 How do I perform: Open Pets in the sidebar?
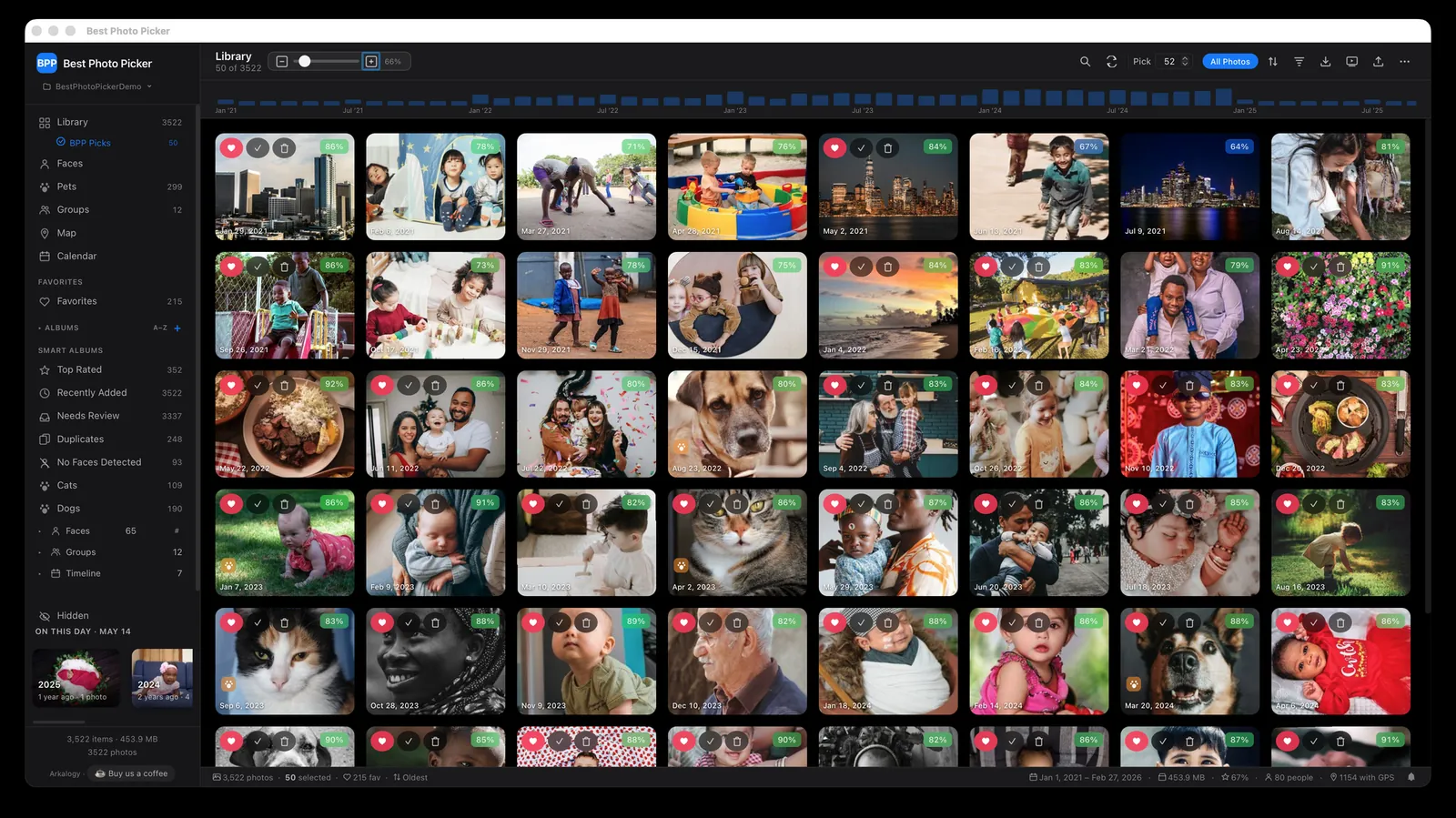(110, 187)
